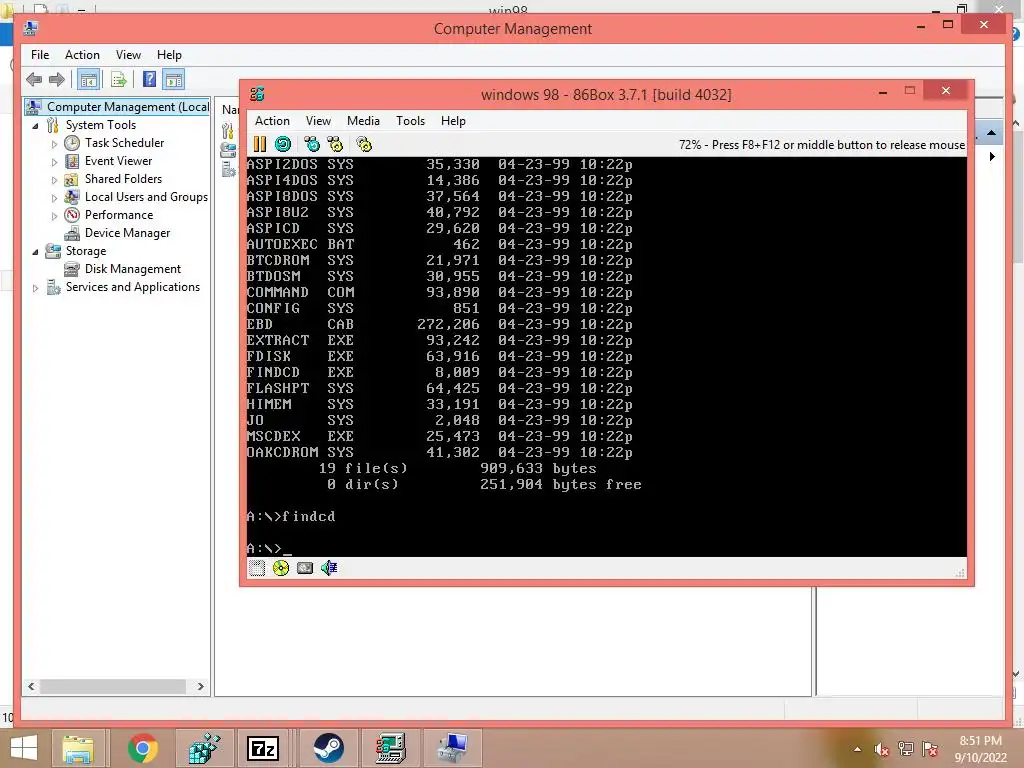
Task: Expand Local Users and Groups node
Action: tap(54, 197)
